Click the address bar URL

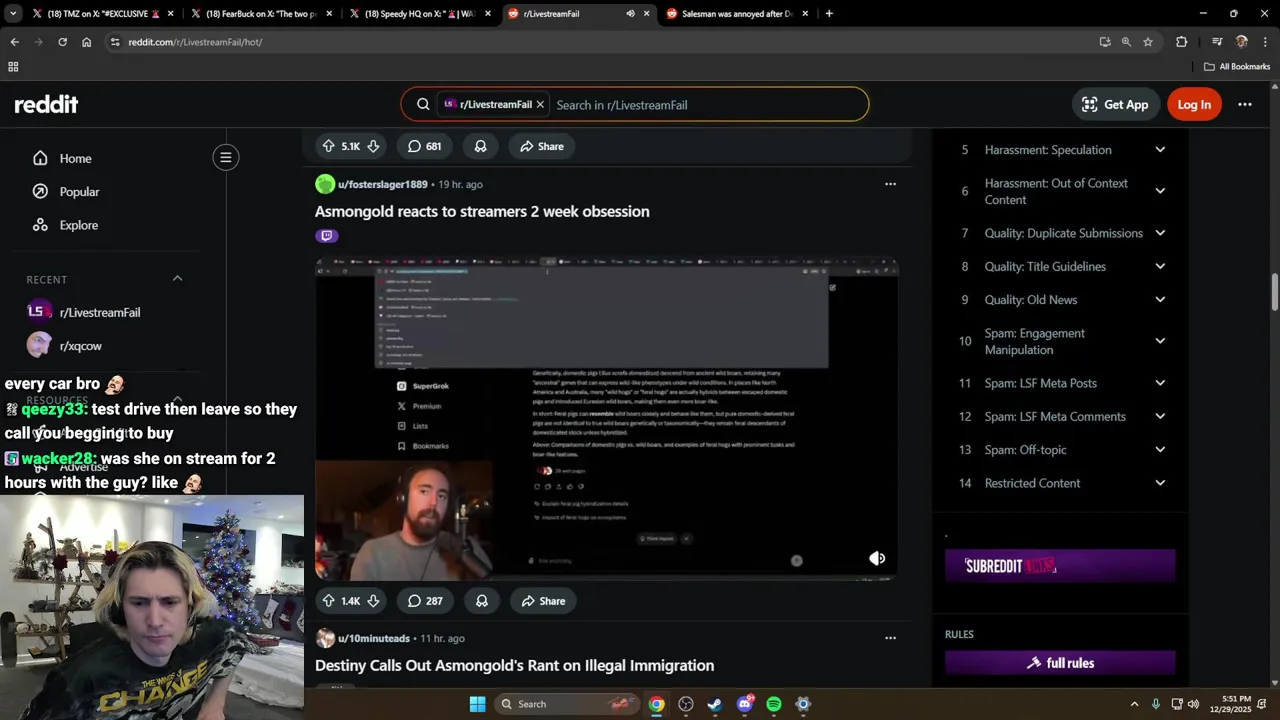pos(195,42)
